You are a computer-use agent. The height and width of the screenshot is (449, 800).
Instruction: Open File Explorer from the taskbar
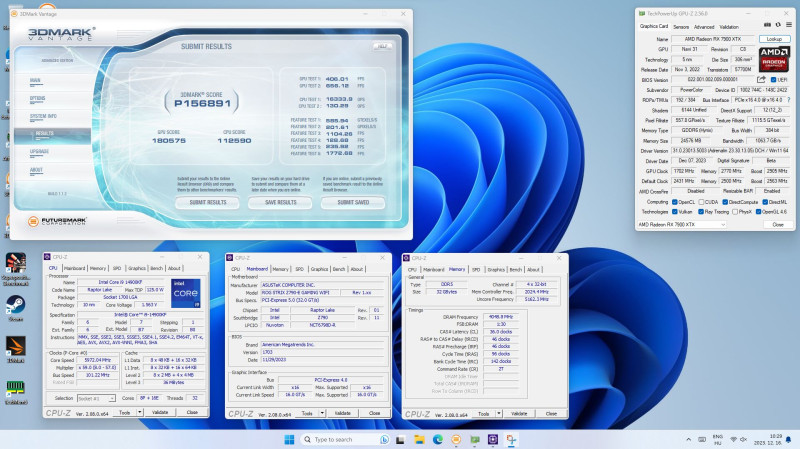click(419, 439)
